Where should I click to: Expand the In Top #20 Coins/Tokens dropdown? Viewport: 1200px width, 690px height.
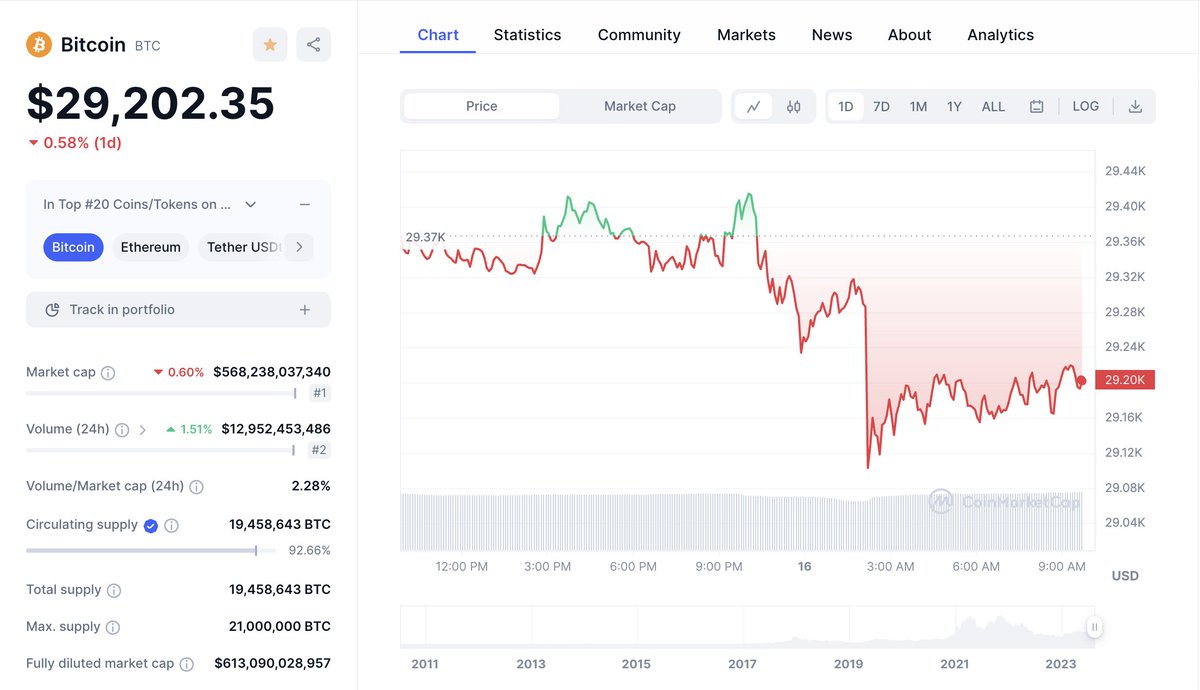pyautogui.click(x=251, y=204)
